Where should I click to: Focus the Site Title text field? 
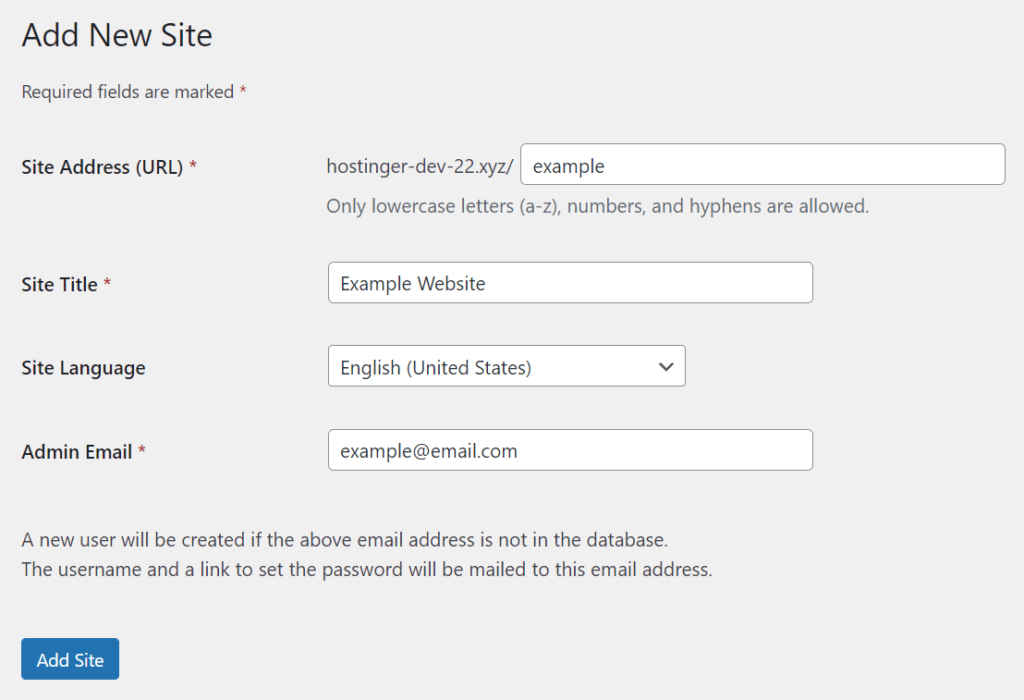pyautogui.click(x=570, y=283)
